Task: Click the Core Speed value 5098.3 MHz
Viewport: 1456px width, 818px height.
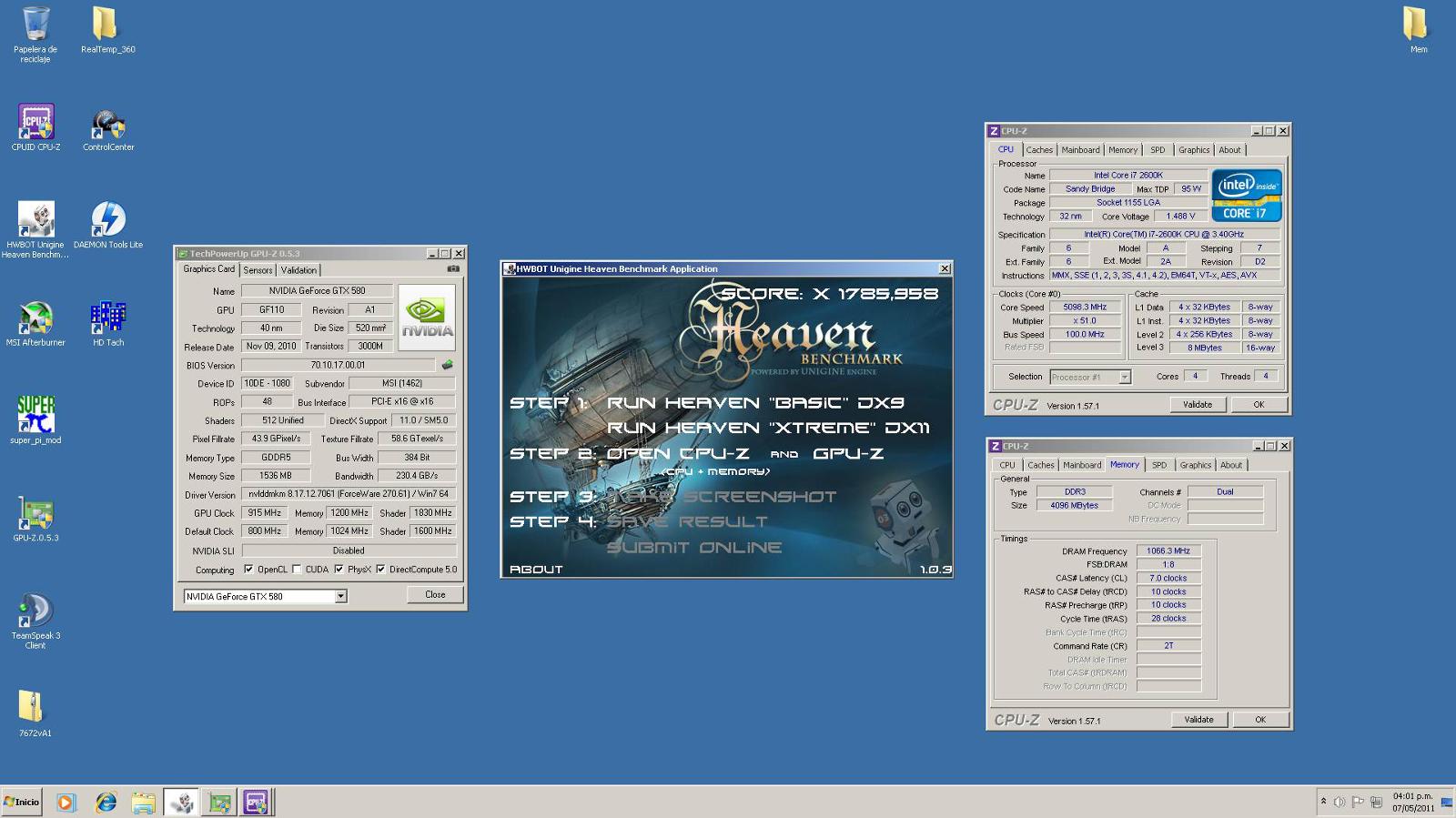Action: (1085, 308)
